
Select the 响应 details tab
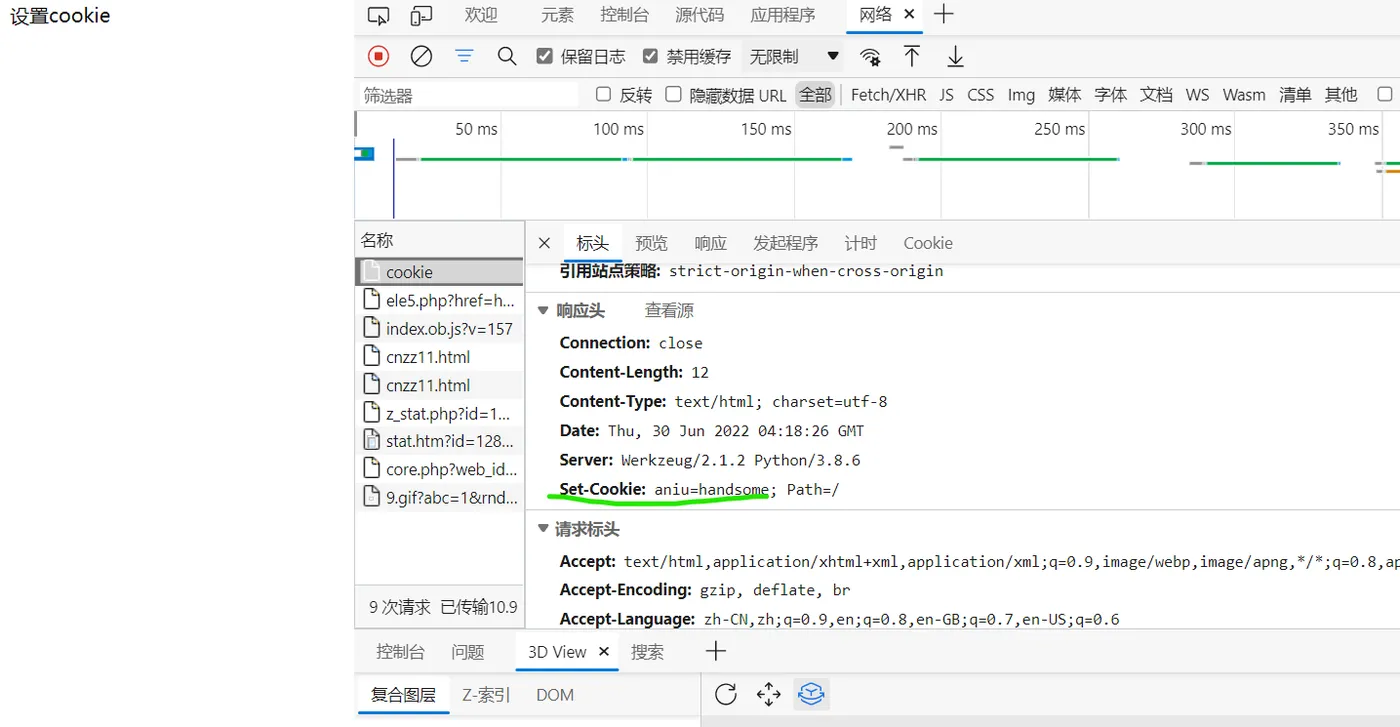point(710,243)
